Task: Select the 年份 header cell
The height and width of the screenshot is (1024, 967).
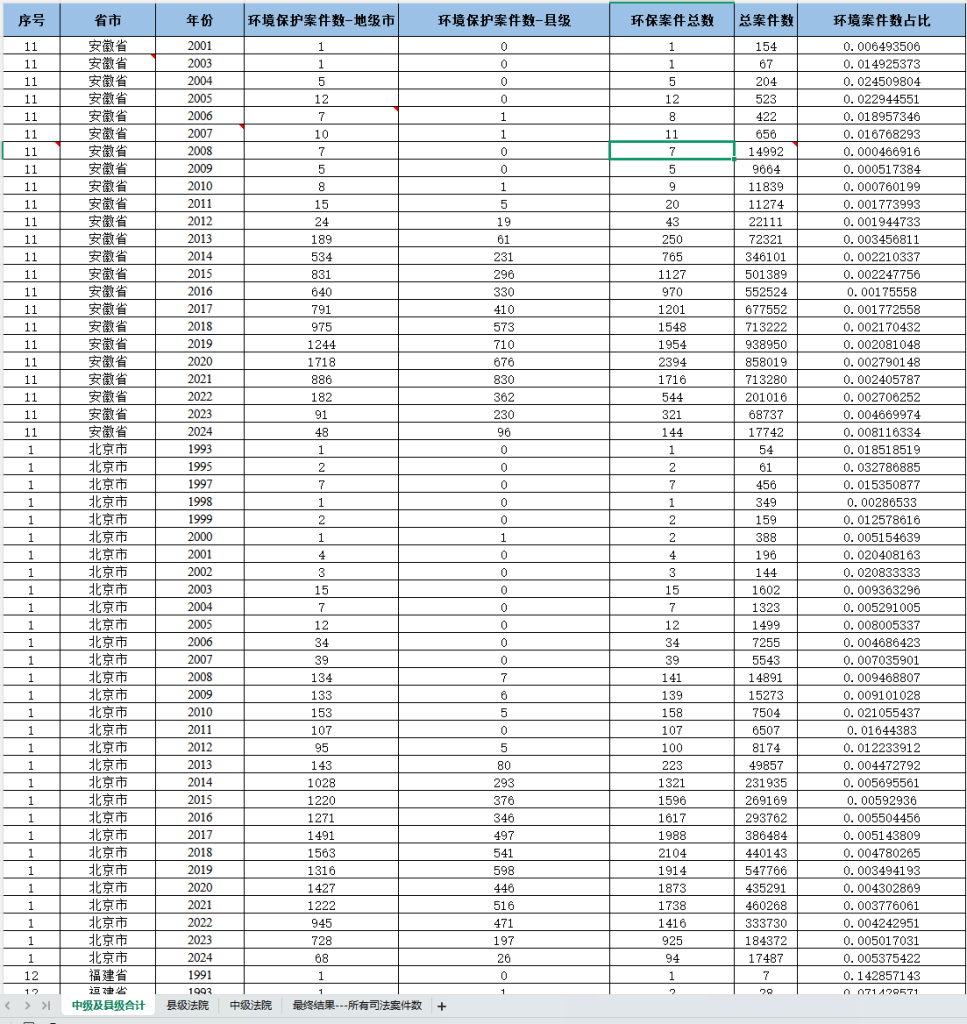Action: [200, 20]
